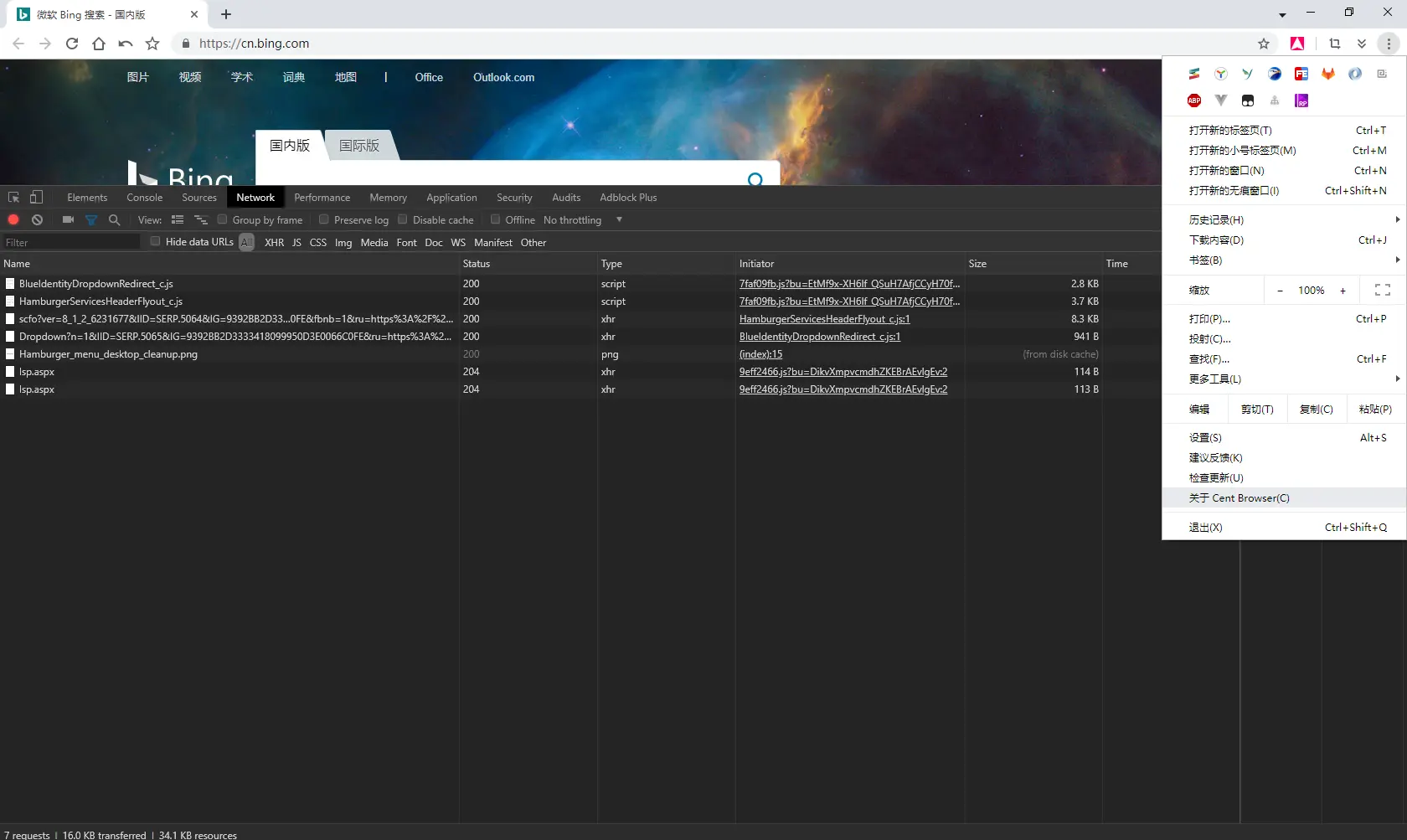Toggle the network filter funnel icon
Screen dimensions: 1407x840
91,219
